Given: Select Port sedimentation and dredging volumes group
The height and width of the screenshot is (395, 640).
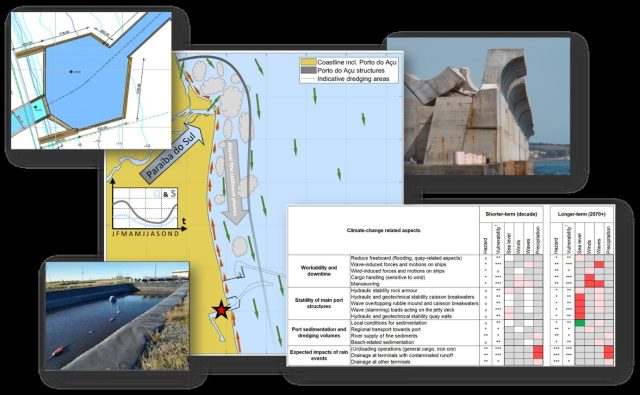Looking at the screenshot, I should tap(319, 333).
